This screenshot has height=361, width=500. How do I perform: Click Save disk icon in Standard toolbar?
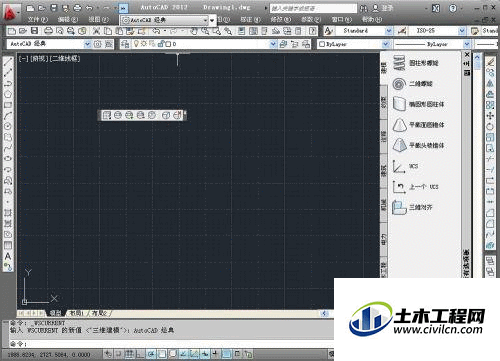[x=34, y=31]
